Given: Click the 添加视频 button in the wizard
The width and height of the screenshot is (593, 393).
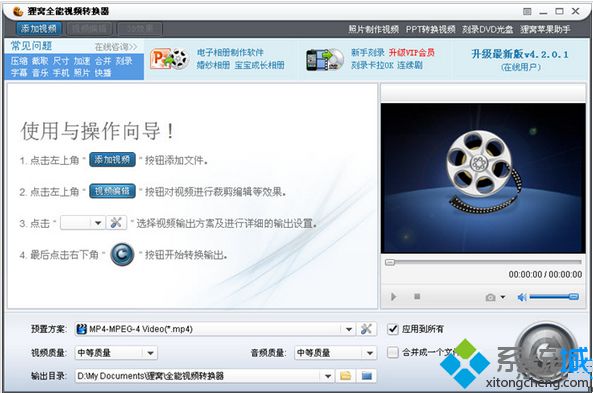Looking at the screenshot, I should tap(112, 160).
